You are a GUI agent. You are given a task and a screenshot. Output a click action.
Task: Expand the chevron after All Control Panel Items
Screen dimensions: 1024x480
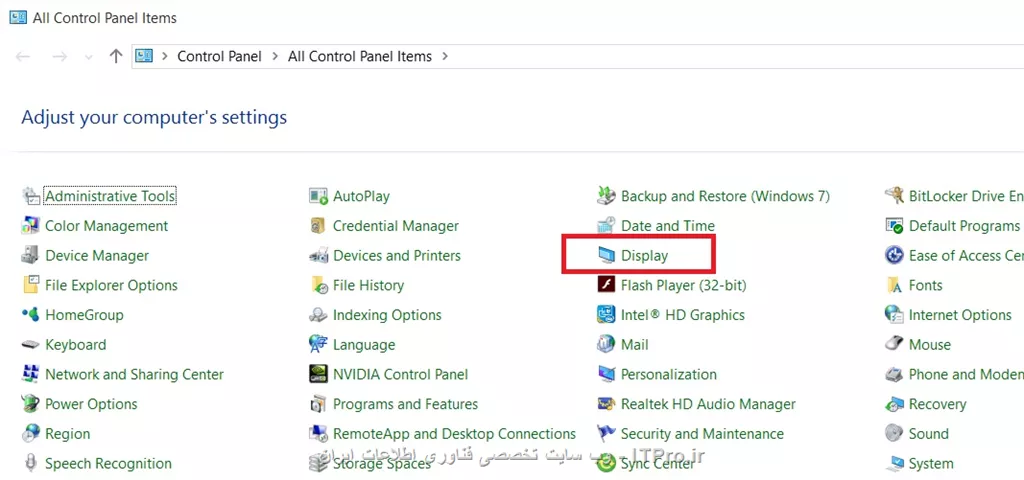(x=445, y=57)
